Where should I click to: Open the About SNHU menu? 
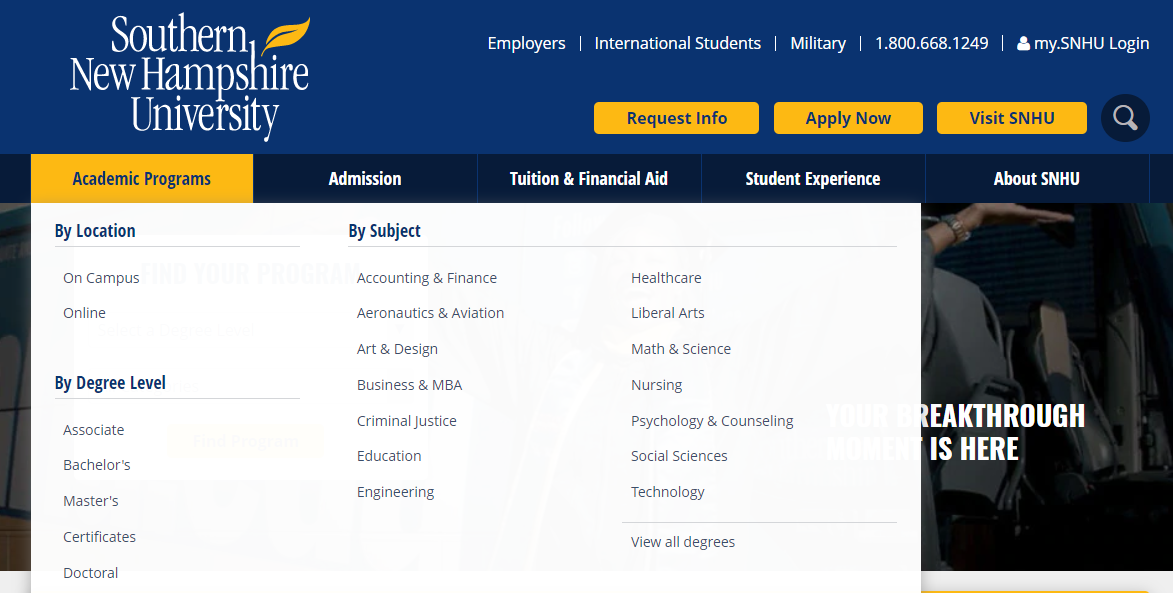coord(1037,179)
